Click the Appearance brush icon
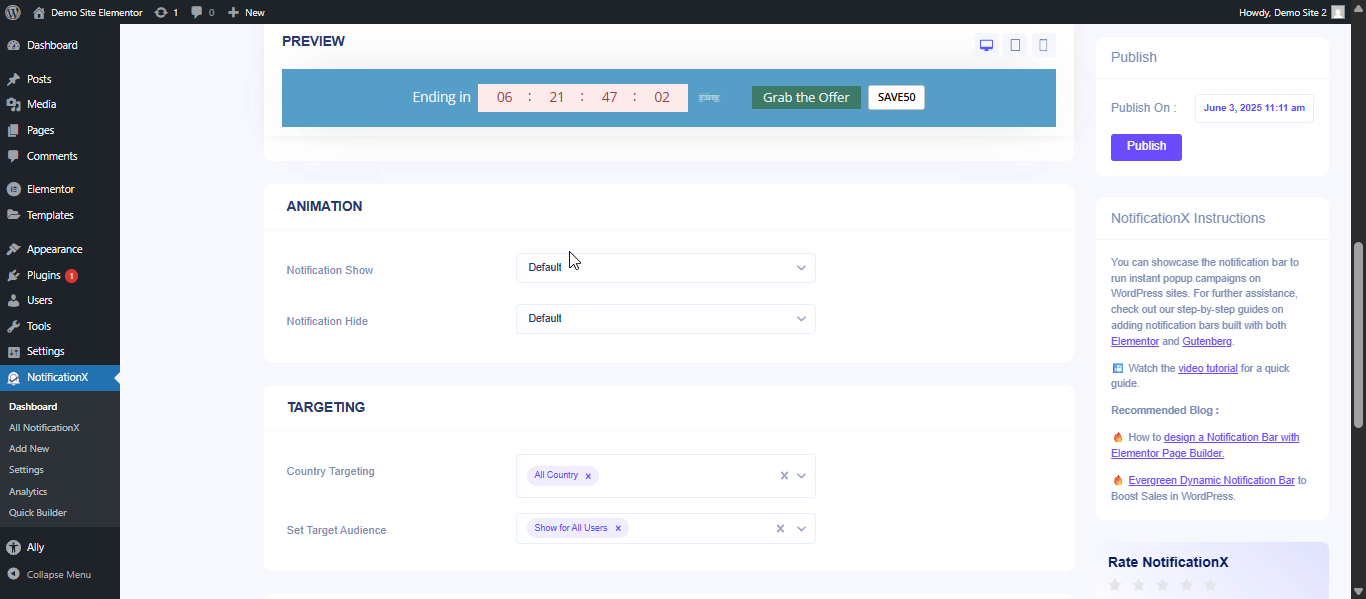The height and width of the screenshot is (599, 1366). pos(13,249)
